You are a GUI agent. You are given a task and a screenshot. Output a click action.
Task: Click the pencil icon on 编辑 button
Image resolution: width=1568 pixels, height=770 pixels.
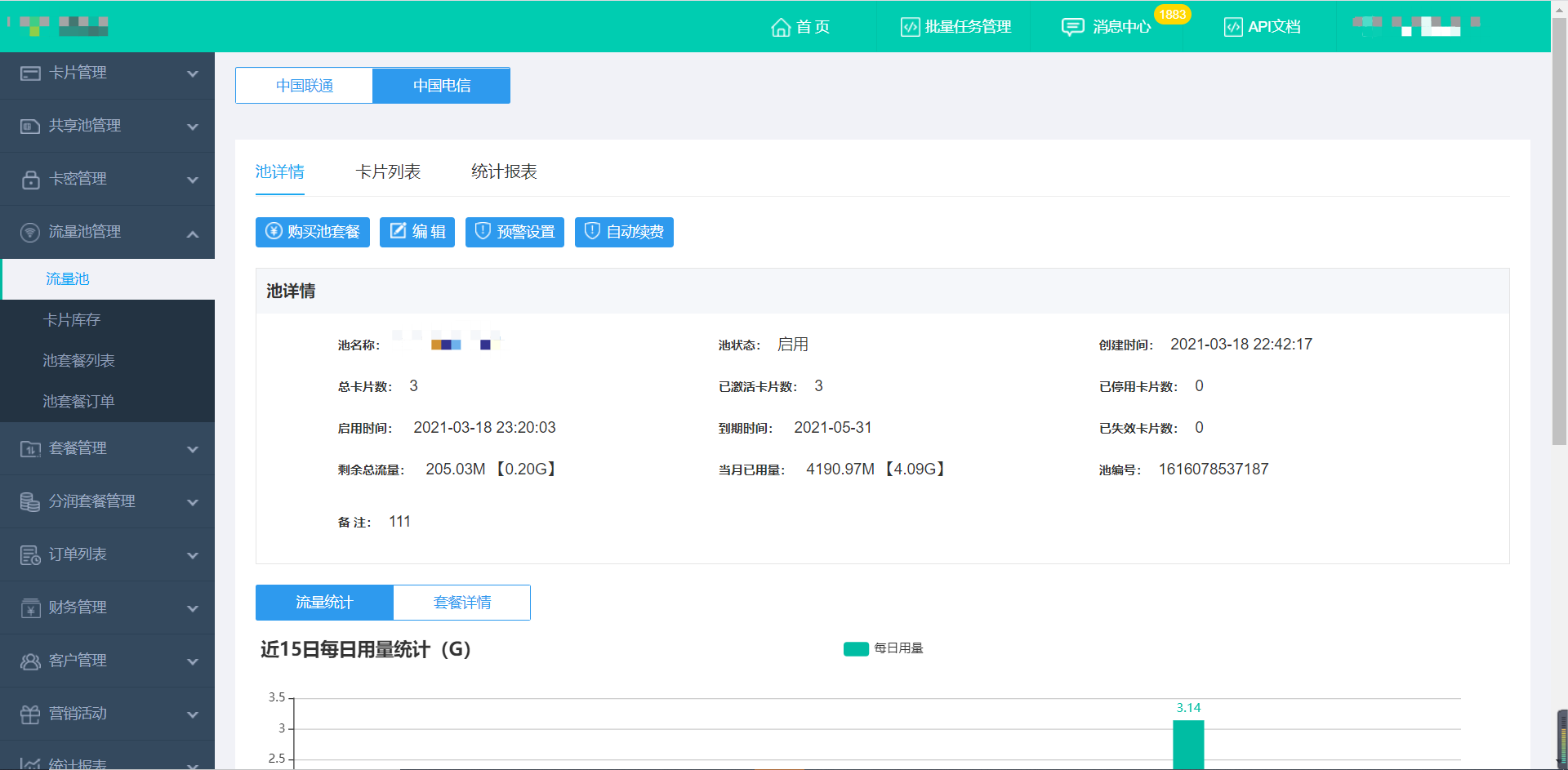pos(398,231)
